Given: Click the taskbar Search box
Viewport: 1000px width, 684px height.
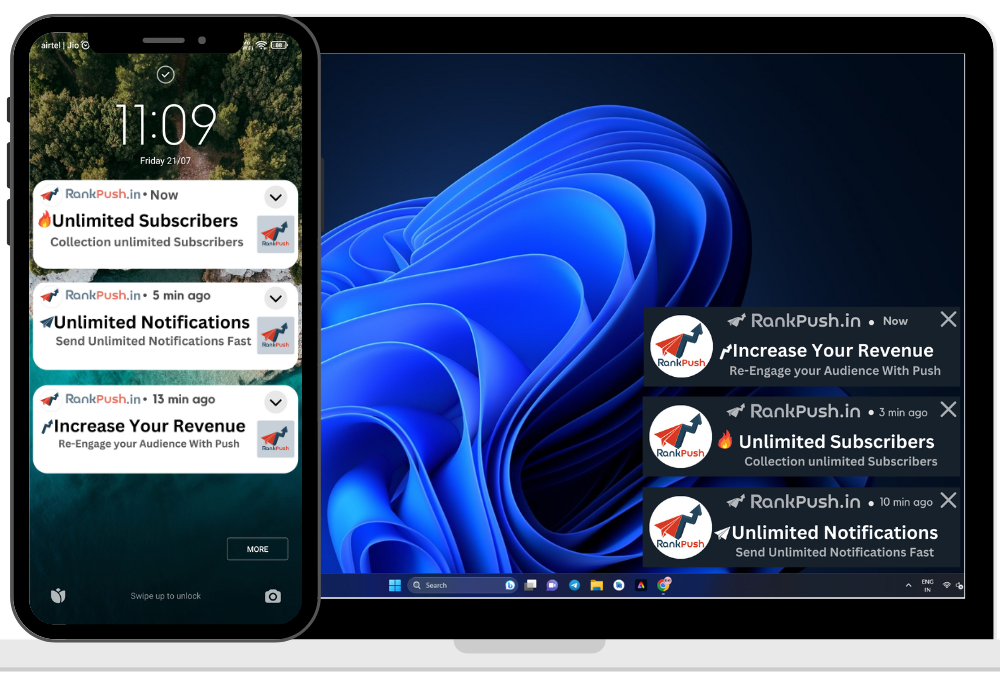Looking at the screenshot, I should coord(455,585).
